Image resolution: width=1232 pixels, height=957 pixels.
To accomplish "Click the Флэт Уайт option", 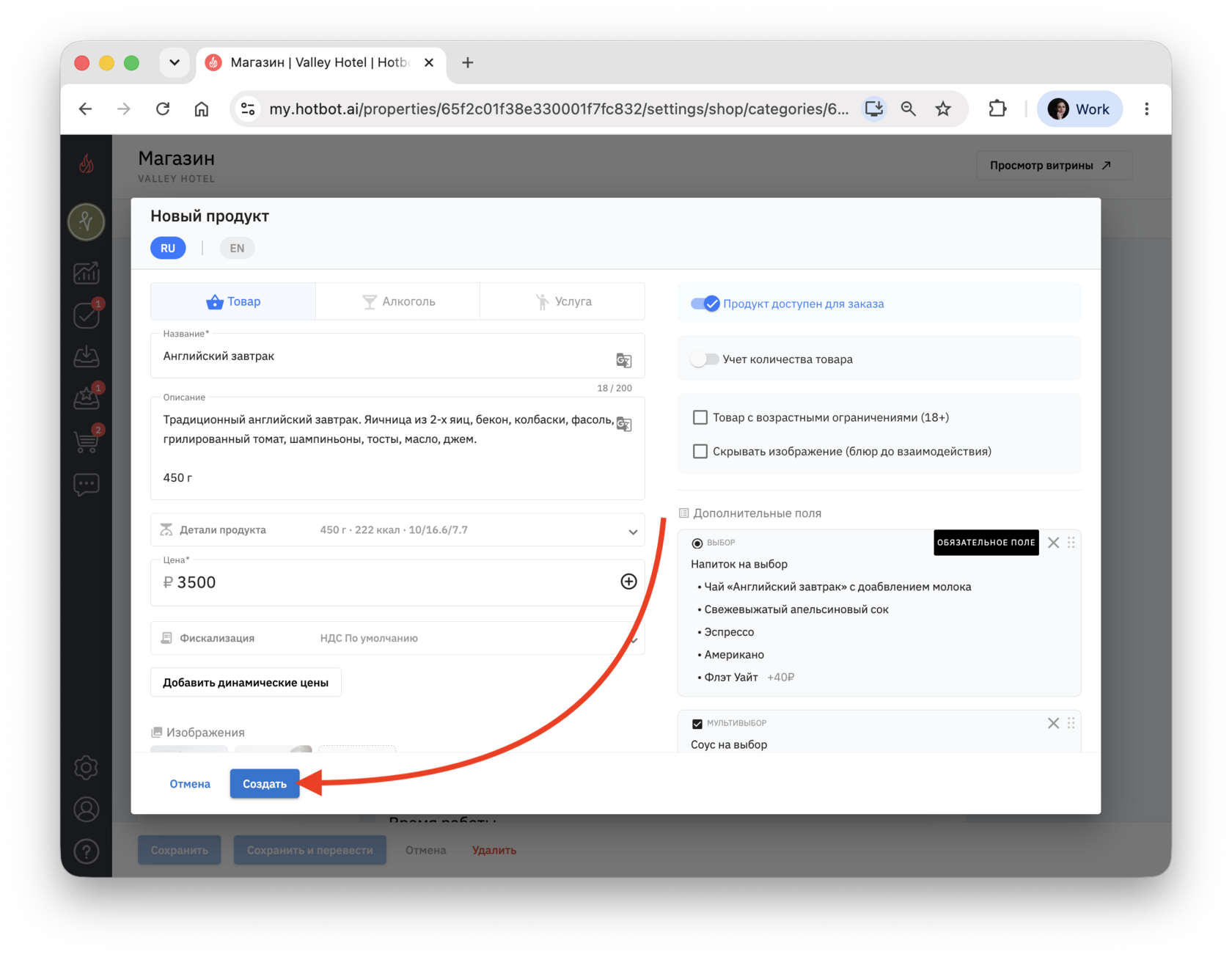I will [x=731, y=678].
